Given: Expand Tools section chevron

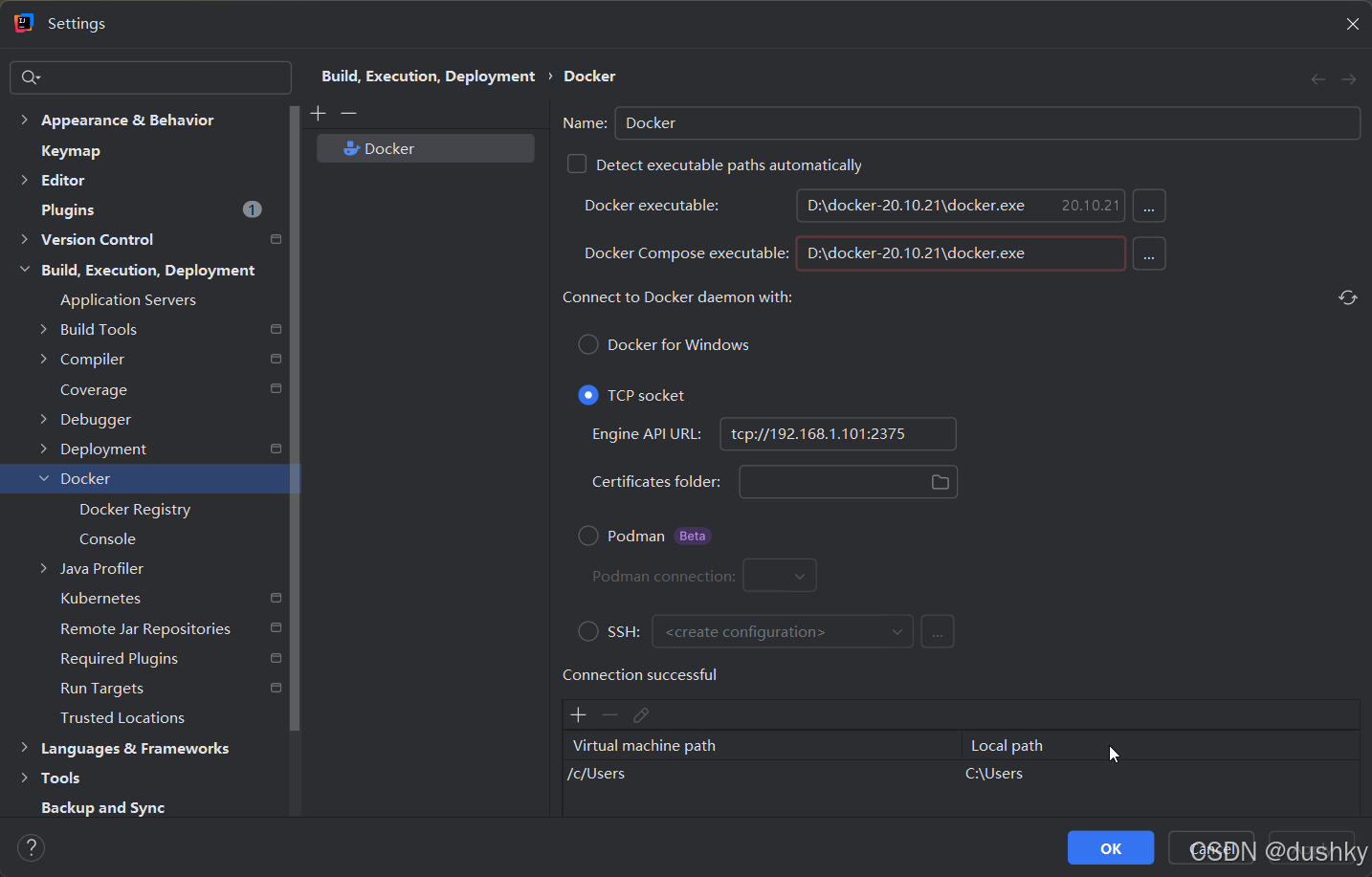Looking at the screenshot, I should (25, 778).
